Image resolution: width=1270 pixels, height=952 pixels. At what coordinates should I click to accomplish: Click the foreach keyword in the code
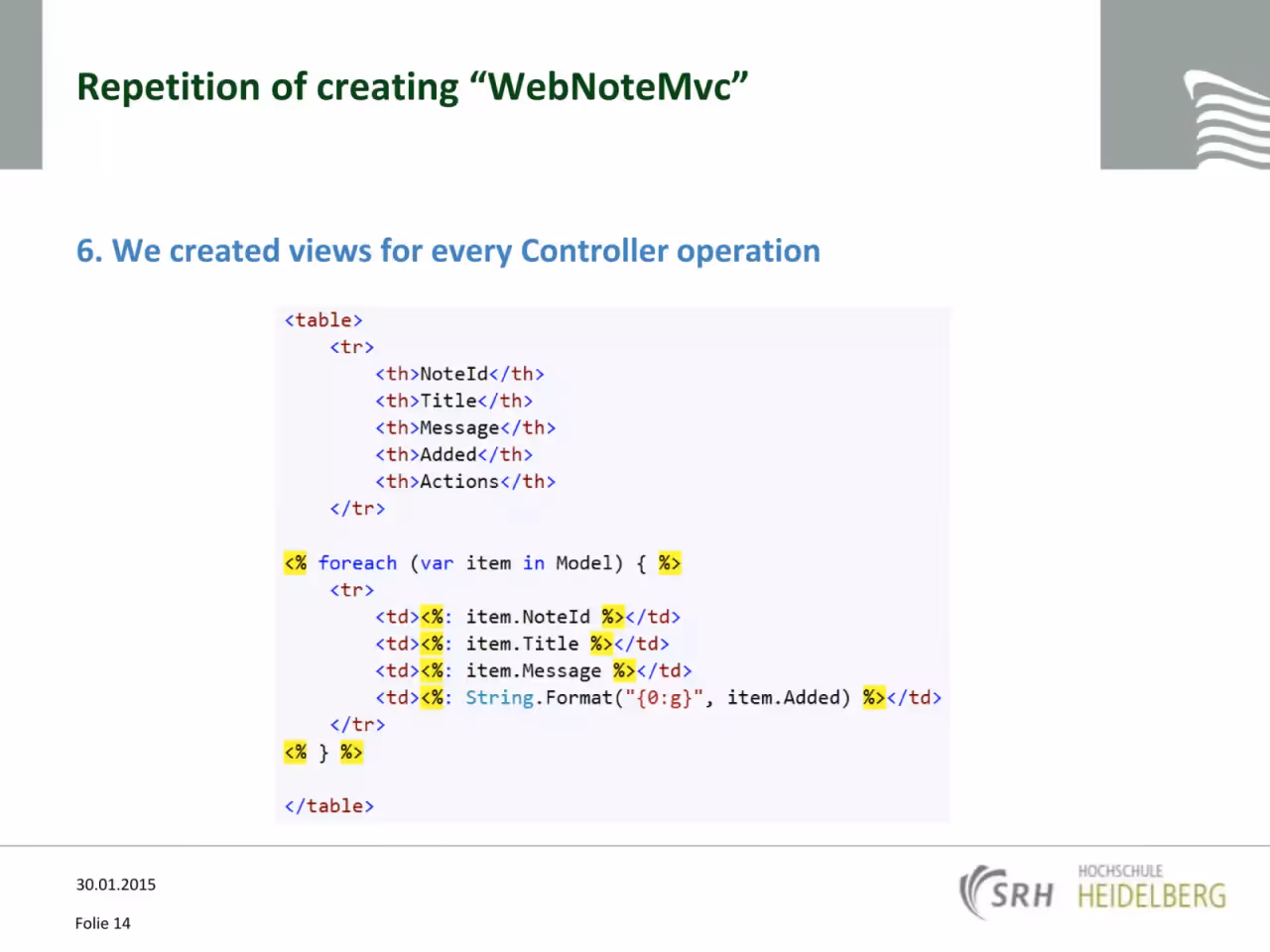357,563
